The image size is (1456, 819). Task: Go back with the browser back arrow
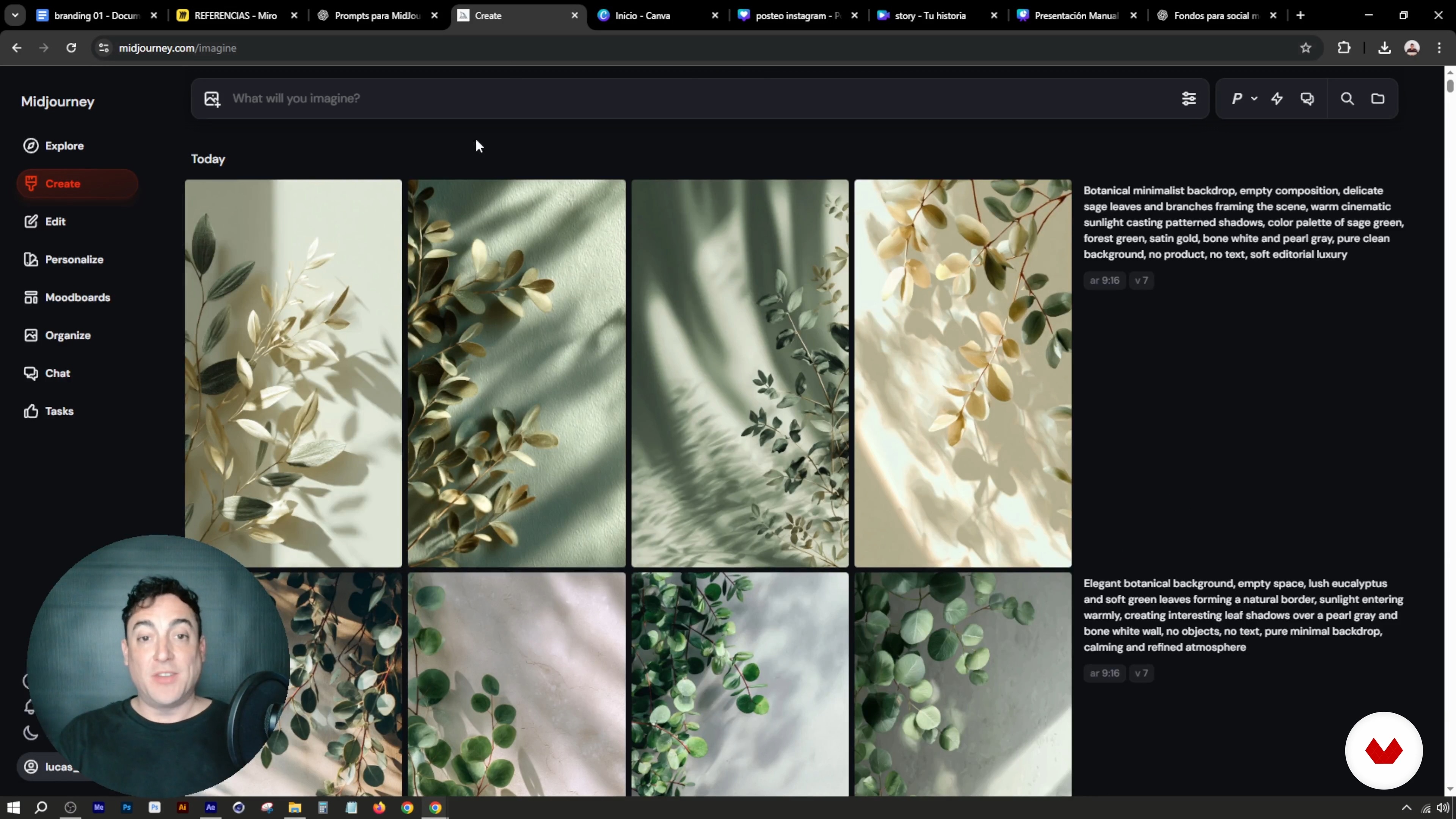(17, 48)
